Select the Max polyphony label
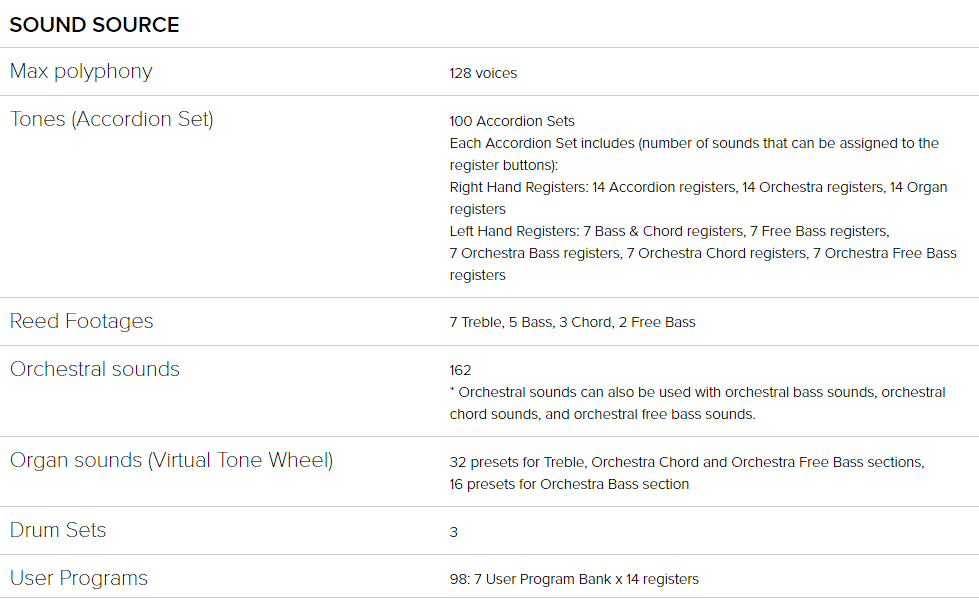This screenshot has height=603, width=979. [x=81, y=71]
